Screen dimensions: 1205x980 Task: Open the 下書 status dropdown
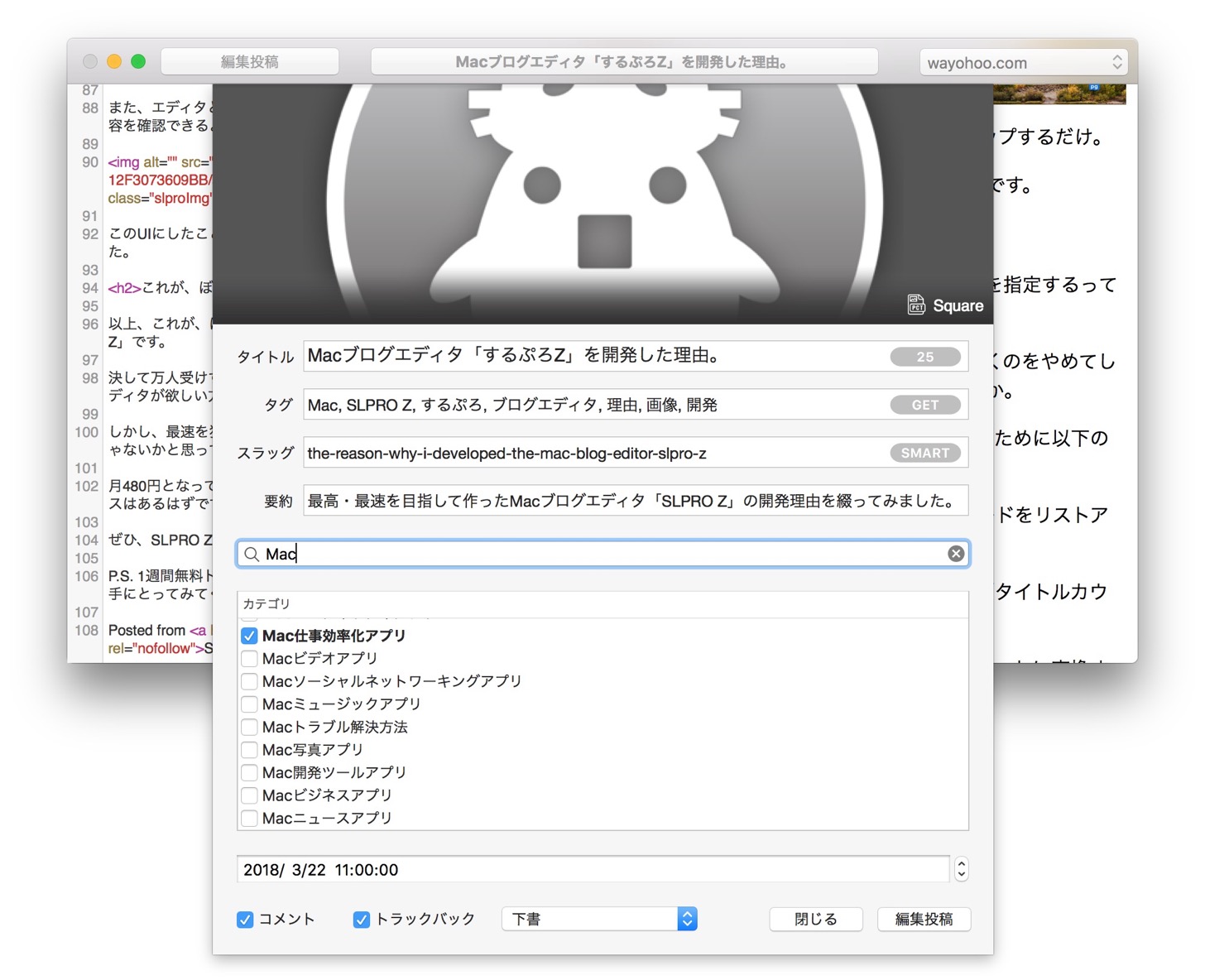click(x=599, y=919)
